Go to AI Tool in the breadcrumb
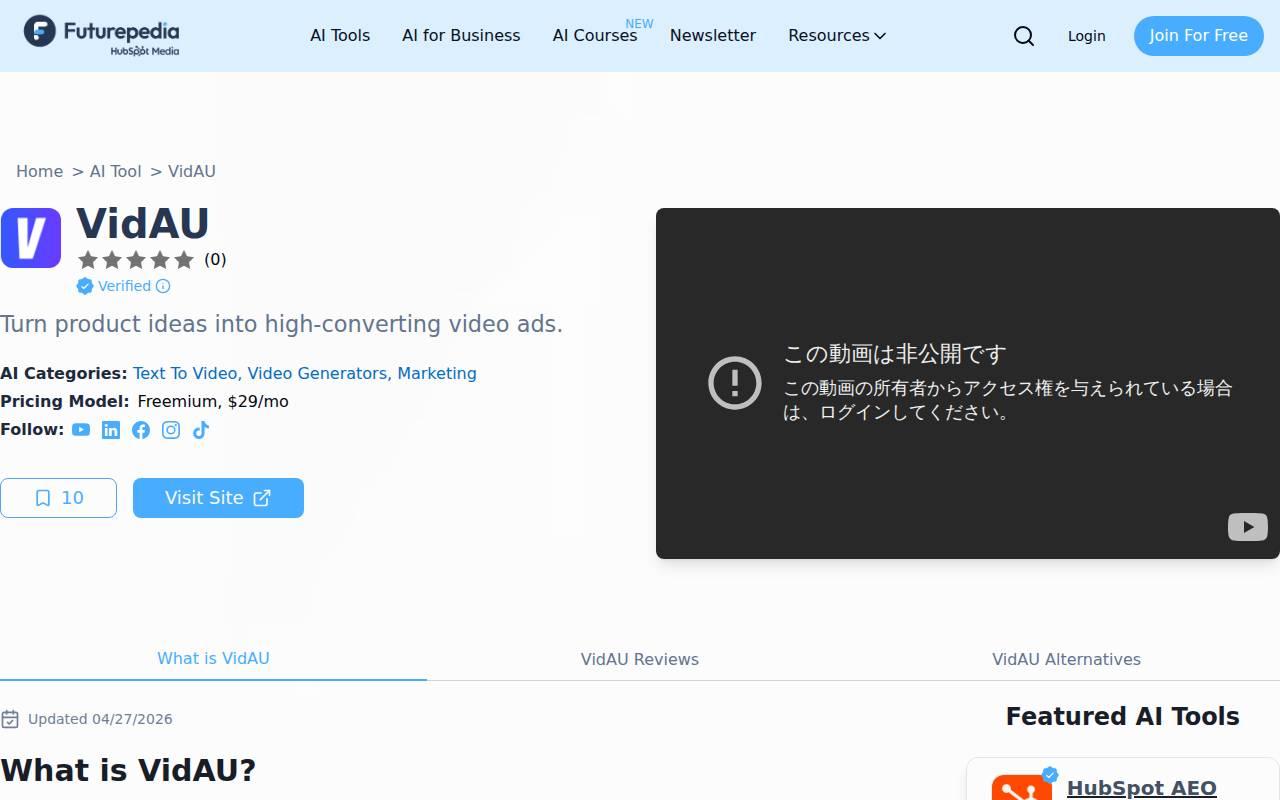Image resolution: width=1280 pixels, height=800 pixels. pyautogui.click(x=115, y=171)
